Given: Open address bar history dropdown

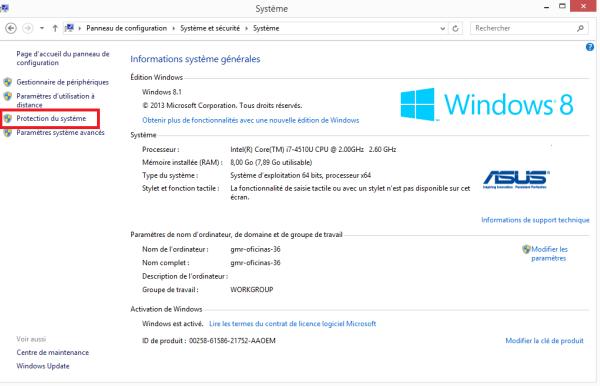Looking at the screenshot, I should pyautogui.click(x=442, y=28).
